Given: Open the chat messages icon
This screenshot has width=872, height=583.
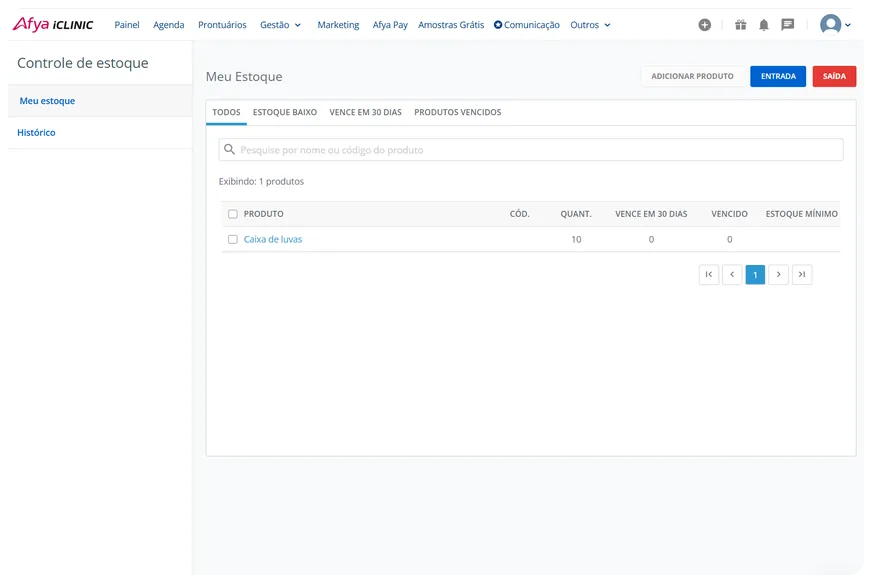Looking at the screenshot, I should 787,24.
